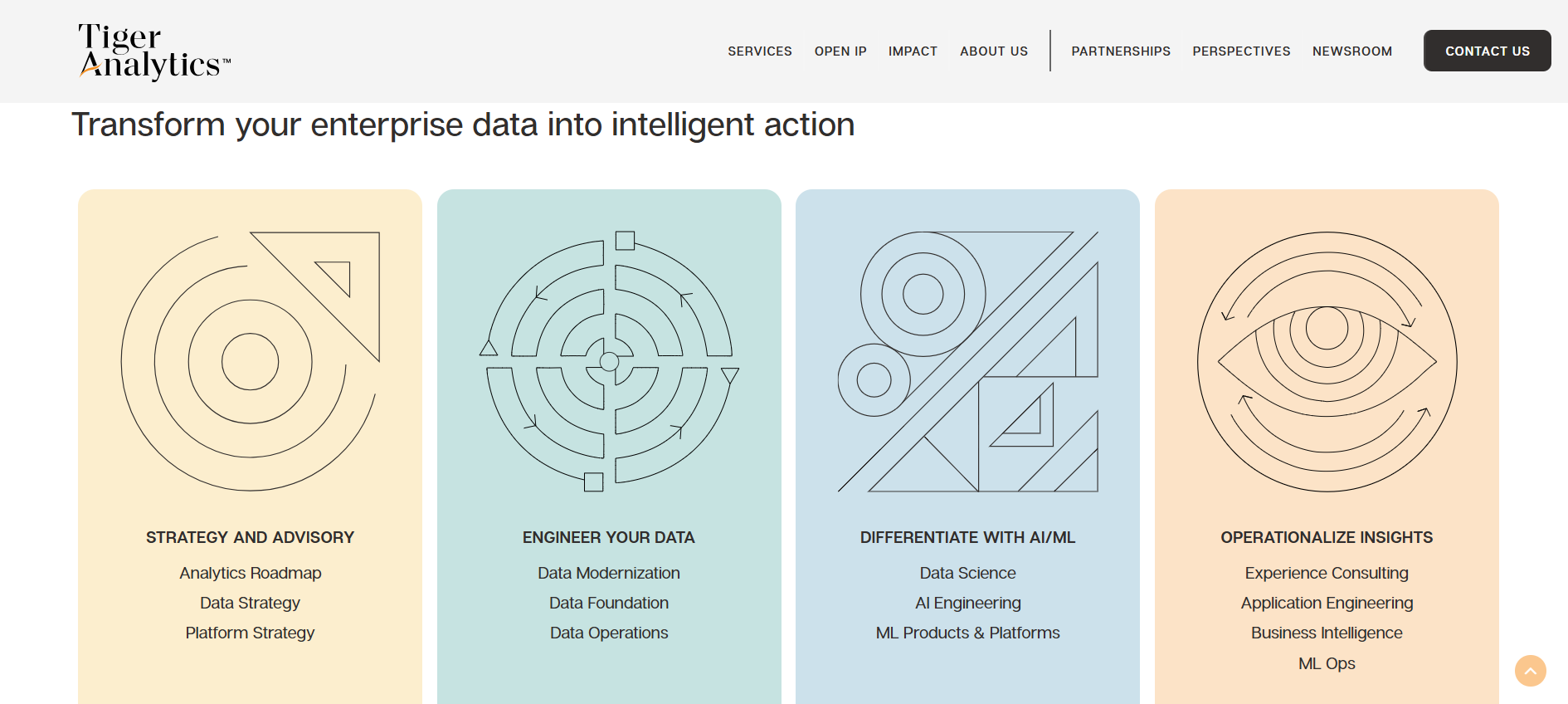Viewport: 1568px width, 704px height.
Task: Navigate to Partnerships
Action: (x=1121, y=51)
